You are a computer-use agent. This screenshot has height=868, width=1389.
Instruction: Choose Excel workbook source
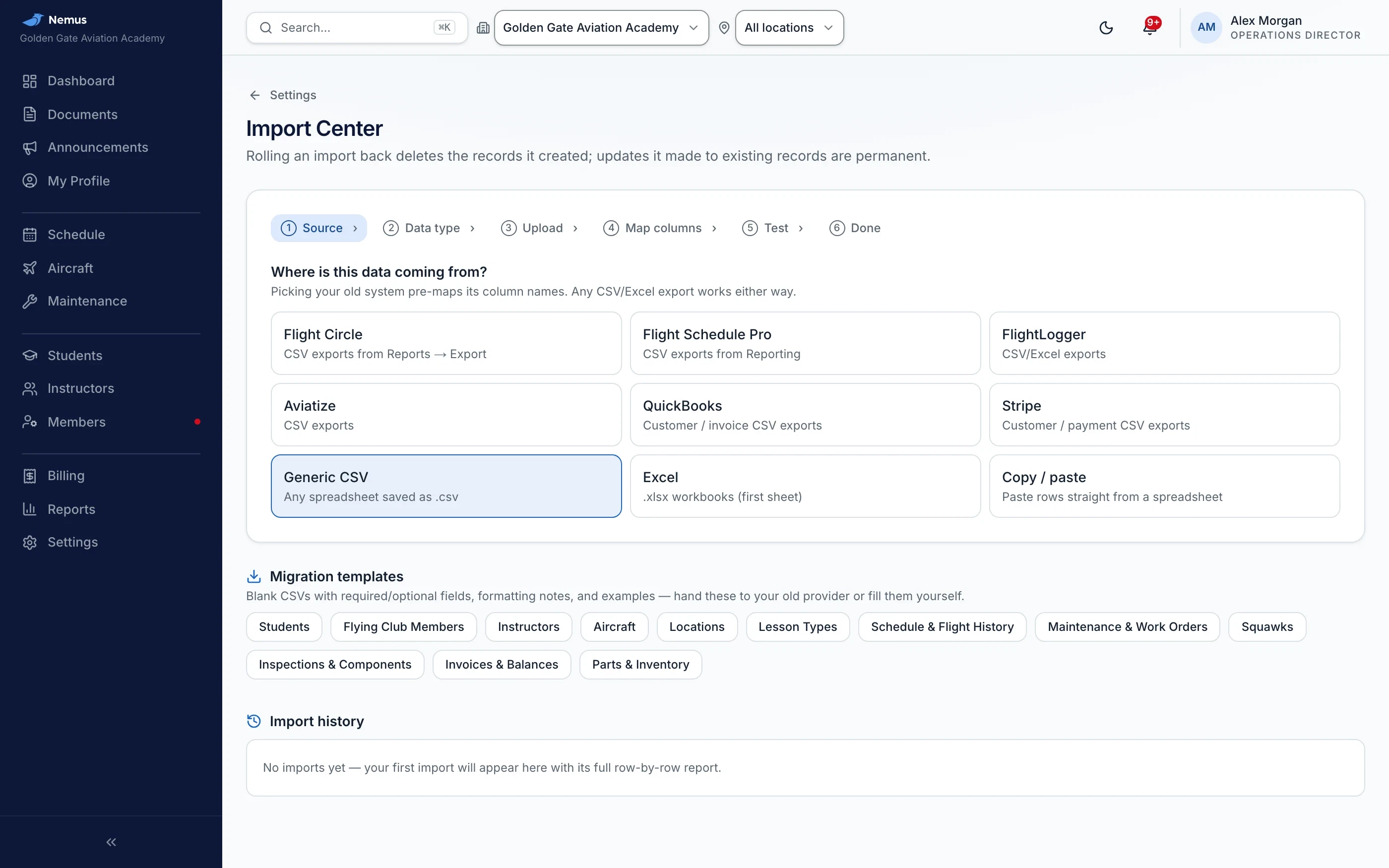click(805, 486)
